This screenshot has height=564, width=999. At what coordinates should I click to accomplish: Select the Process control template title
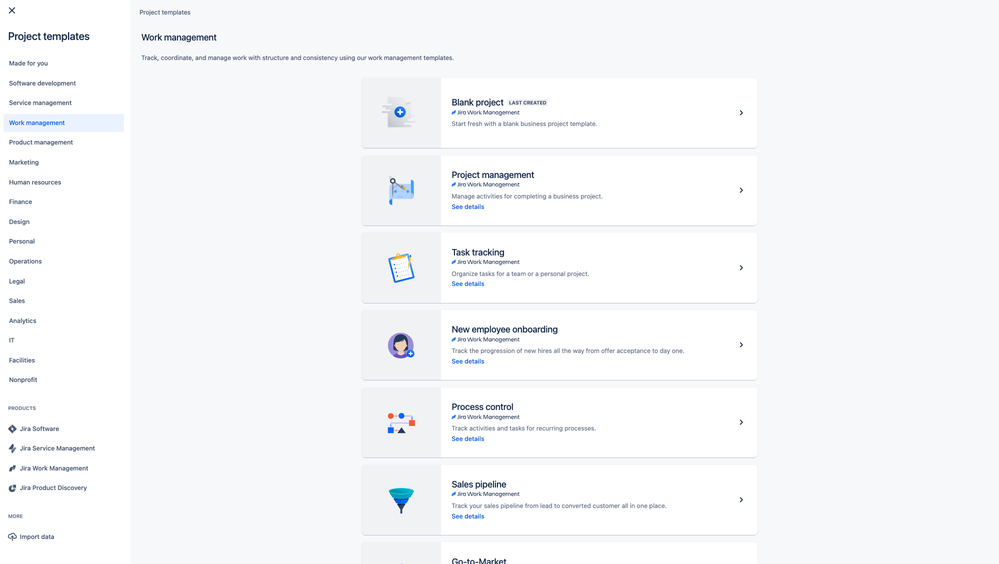[482, 407]
